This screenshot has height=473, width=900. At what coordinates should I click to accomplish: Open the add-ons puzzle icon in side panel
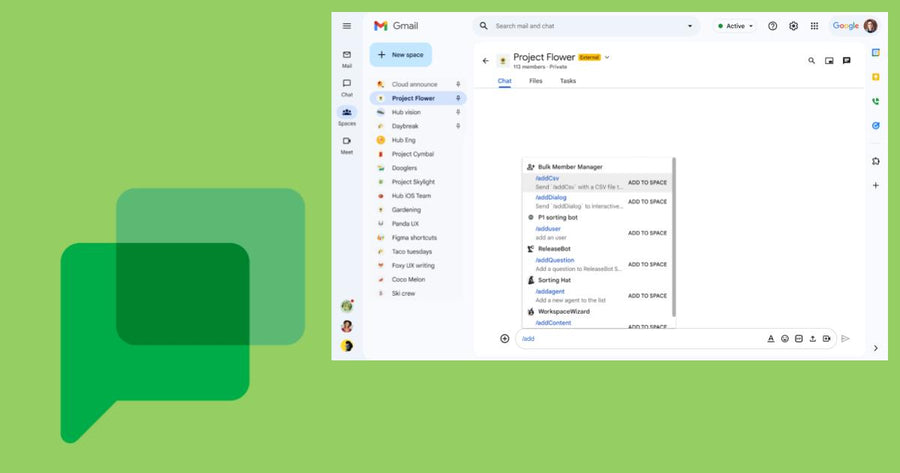(876, 161)
